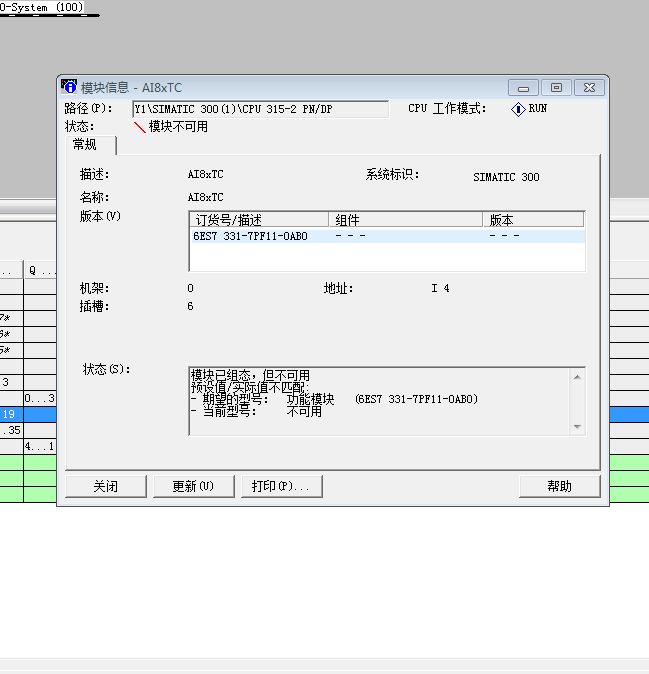Viewport: 649px width, 674px height.
Task: Click the Q column header in background table
Action: click(40, 270)
